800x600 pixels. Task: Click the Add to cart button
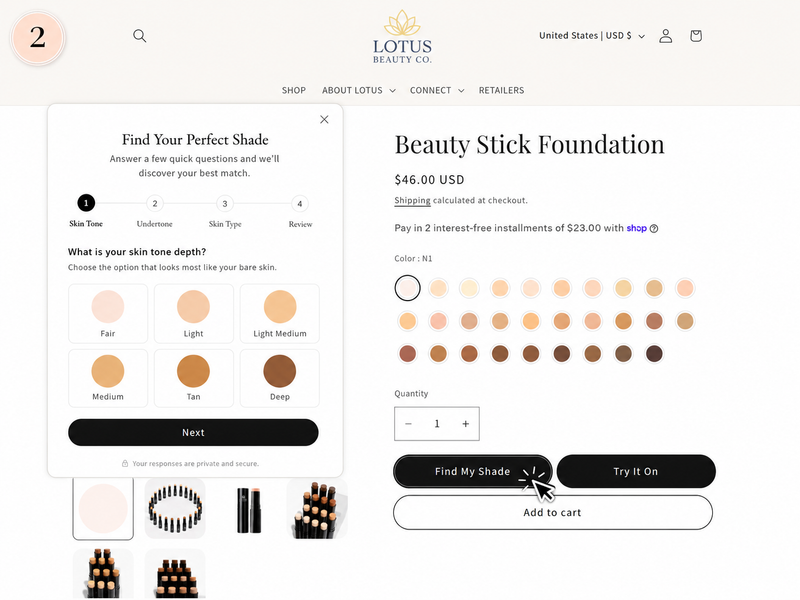tap(553, 512)
